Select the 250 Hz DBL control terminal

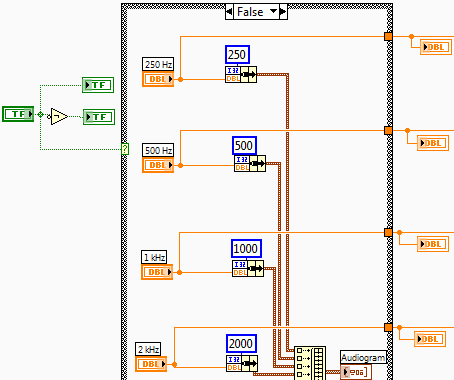[158, 79]
